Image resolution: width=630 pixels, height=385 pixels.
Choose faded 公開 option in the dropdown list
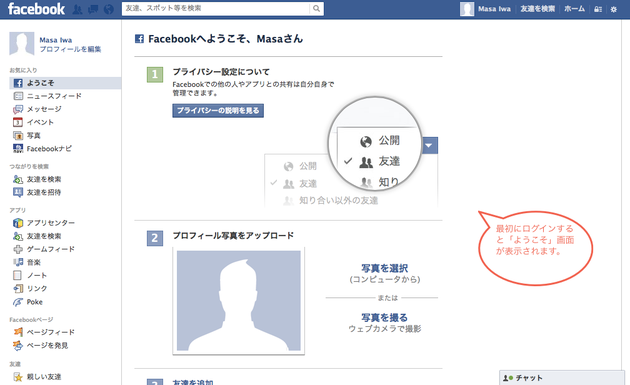click(x=300, y=166)
